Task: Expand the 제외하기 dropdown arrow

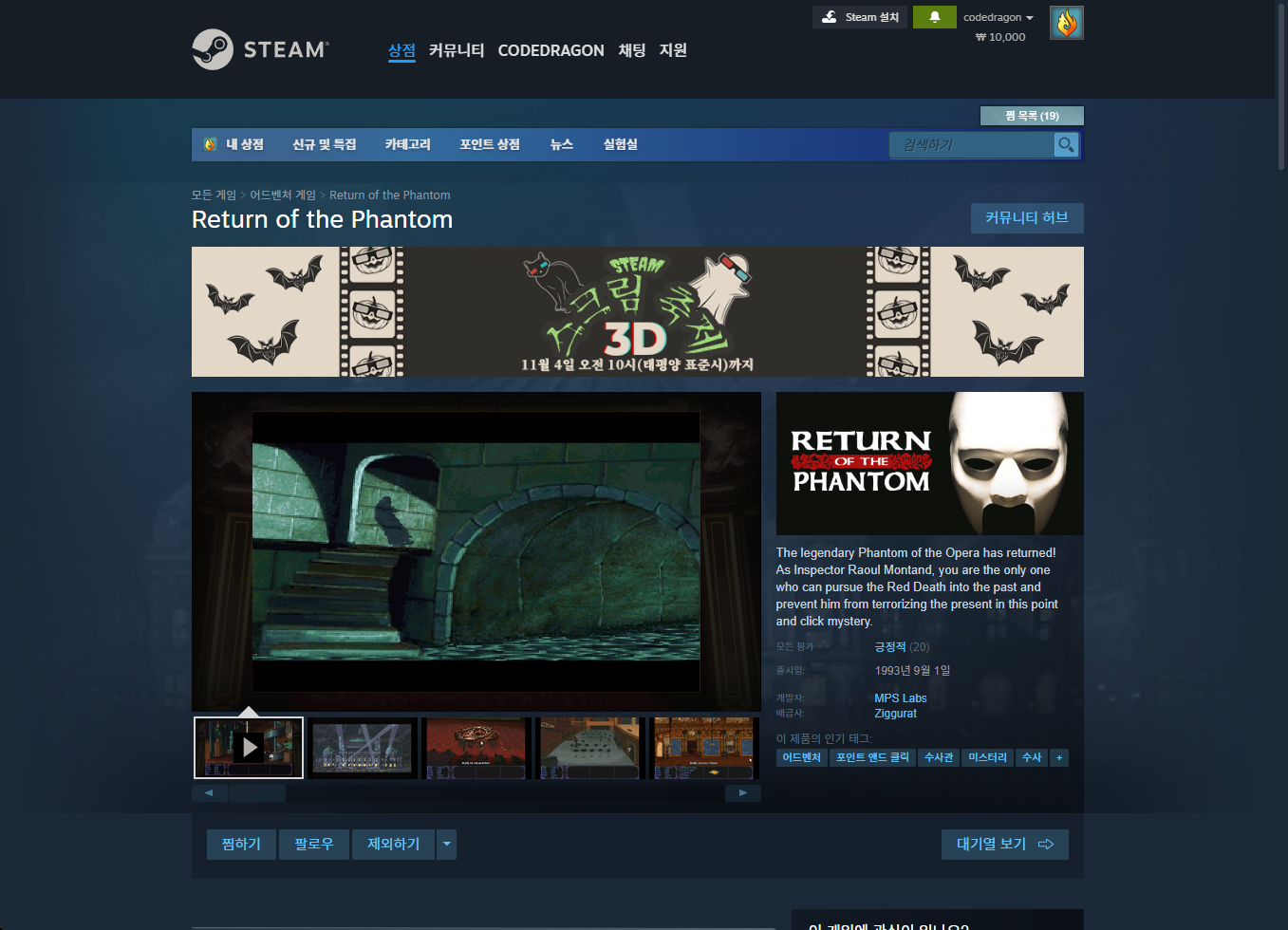Action: pos(447,845)
